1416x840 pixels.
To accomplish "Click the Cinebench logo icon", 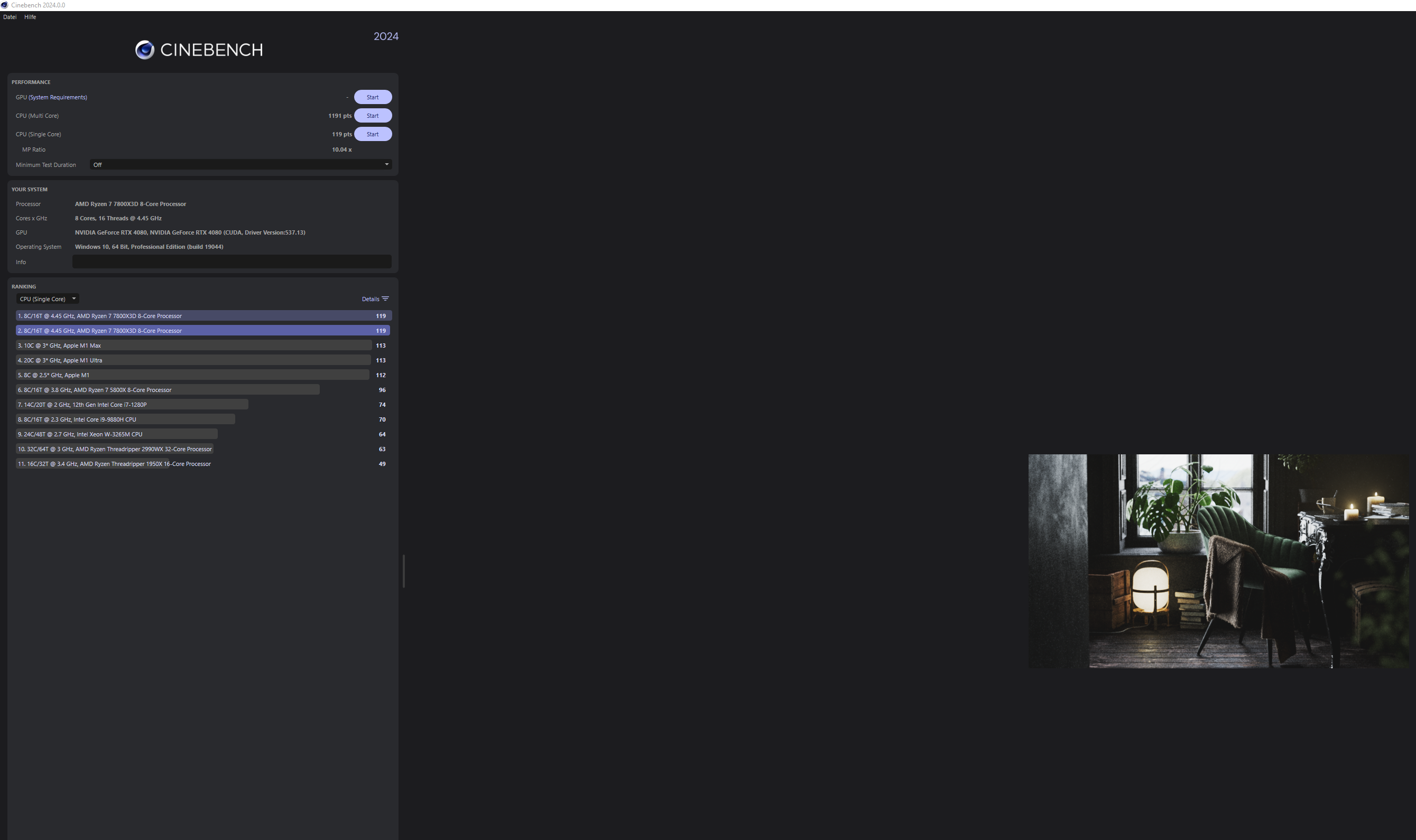I will [x=144, y=50].
